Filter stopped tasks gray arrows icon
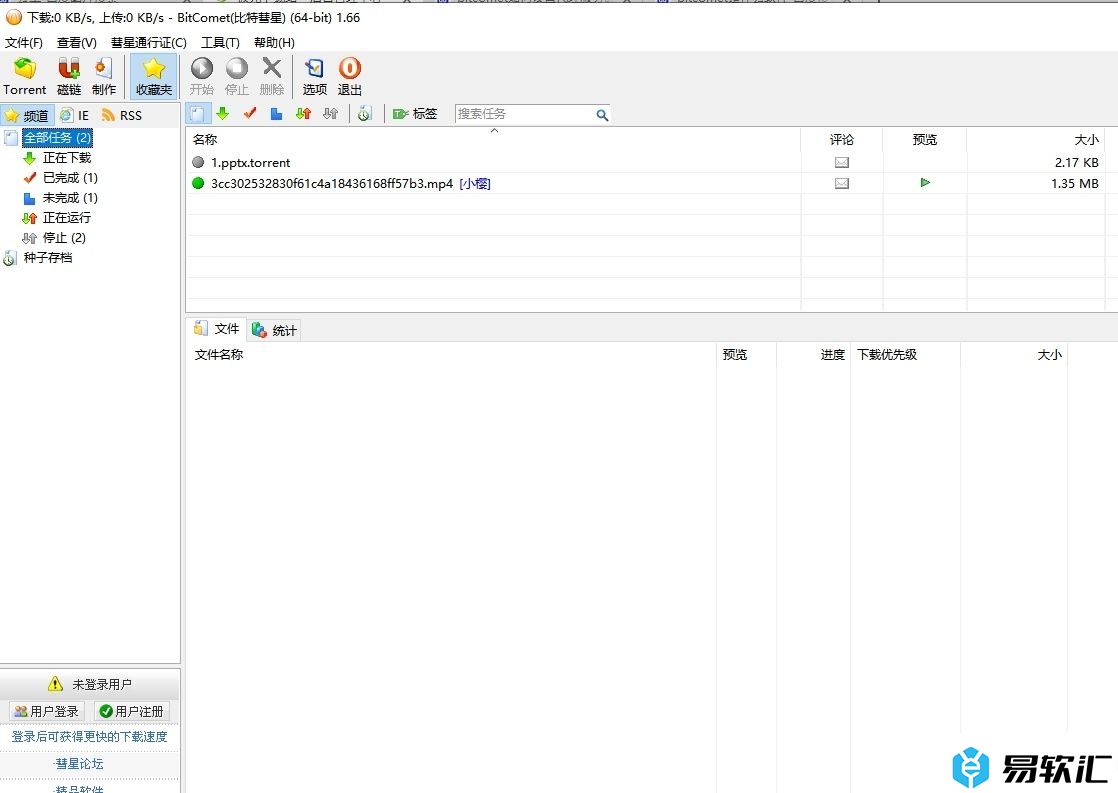This screenshot has width=1118, height=793. click(x=330, y=114)
